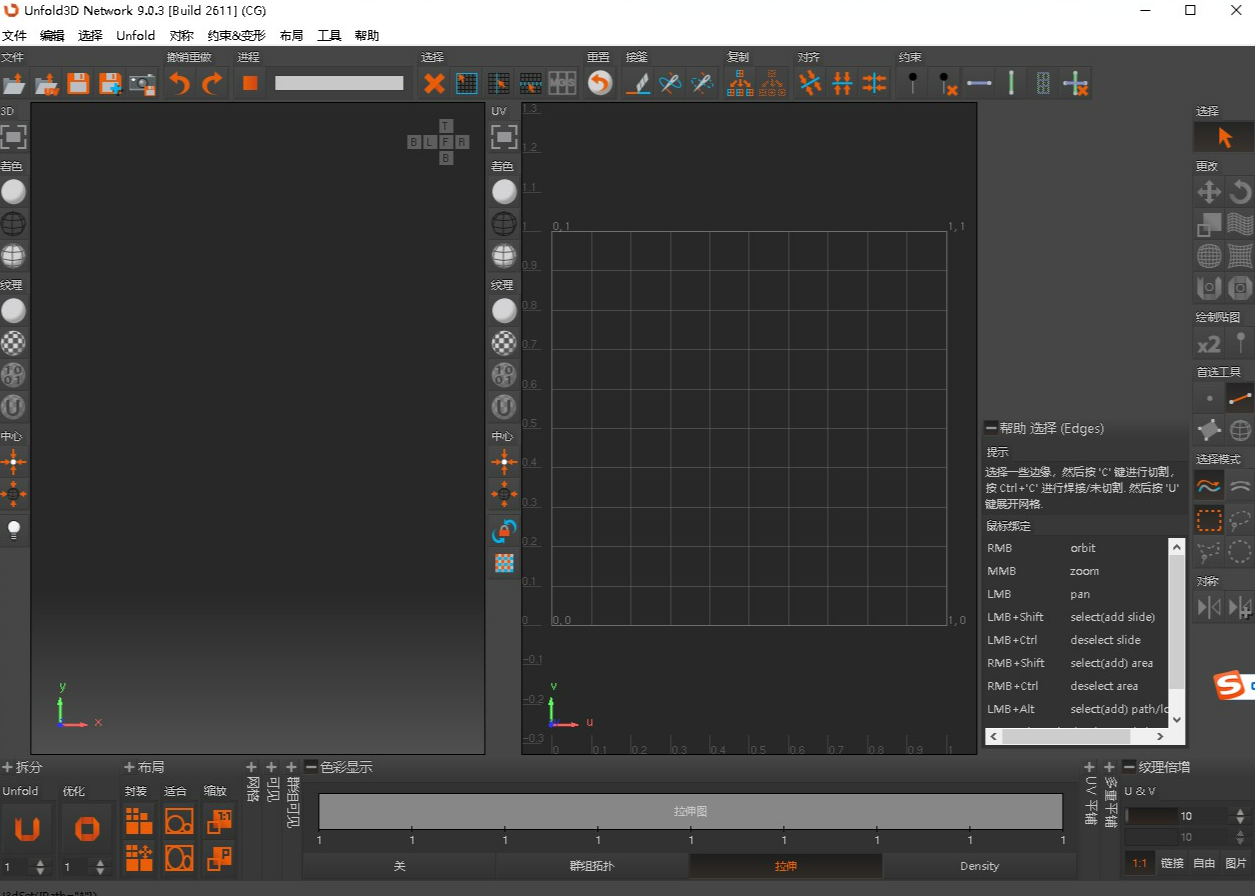
Task: Expand the 布局 panel plus sign
Action: coord(129,767)
